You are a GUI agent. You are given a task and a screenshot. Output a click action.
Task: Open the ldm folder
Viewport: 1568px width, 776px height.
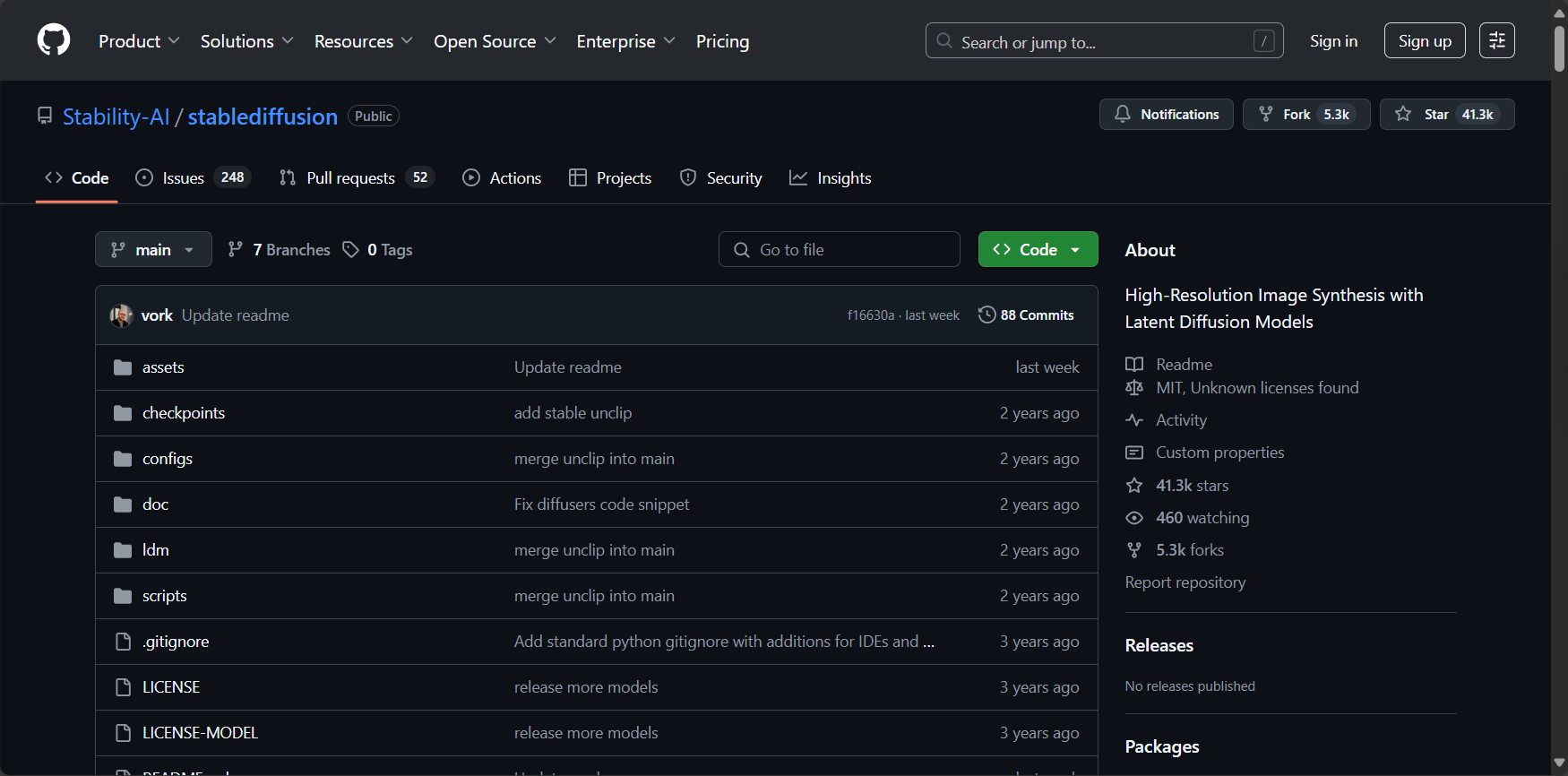155,550
